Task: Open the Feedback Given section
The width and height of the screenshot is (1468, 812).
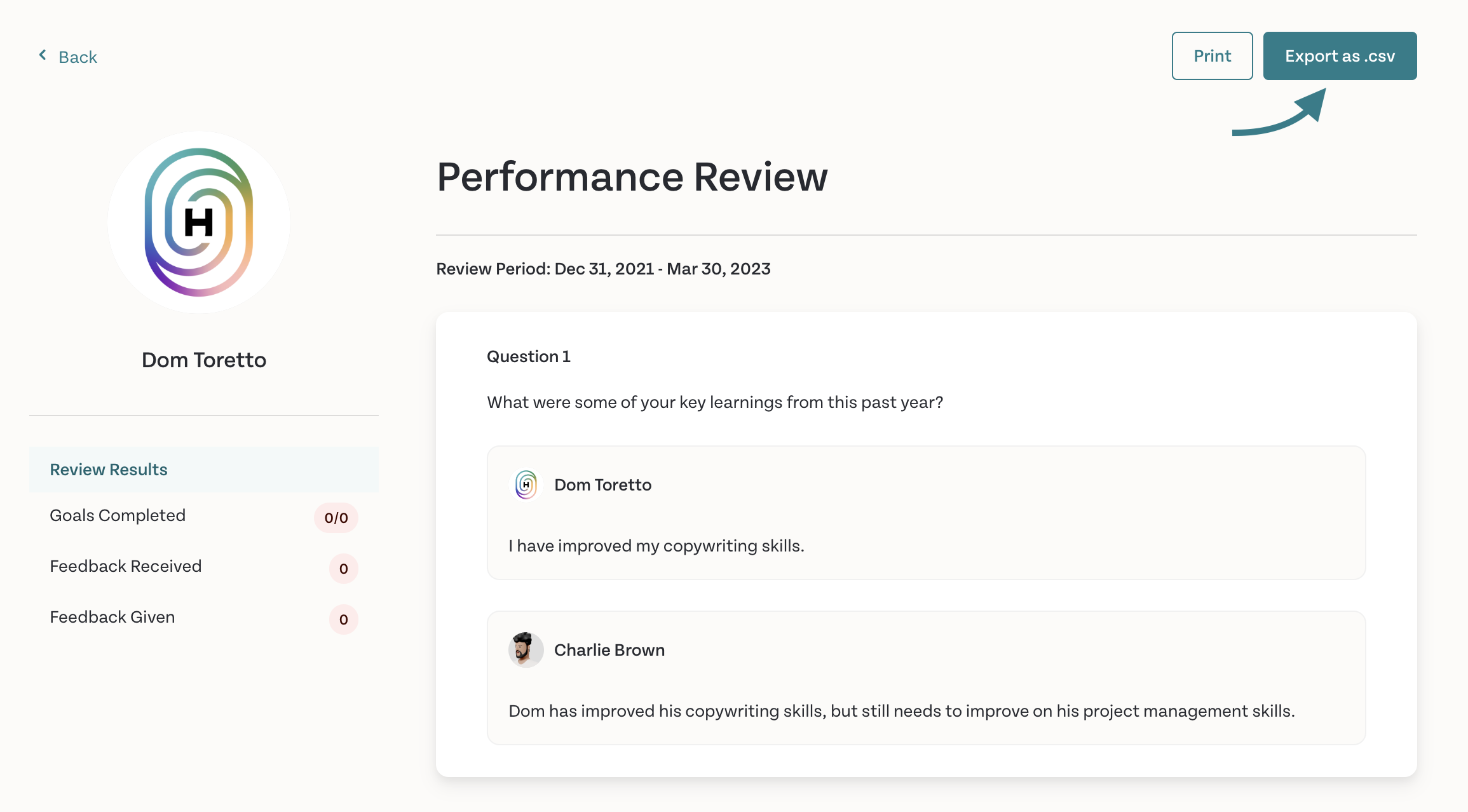Action: 203,618
